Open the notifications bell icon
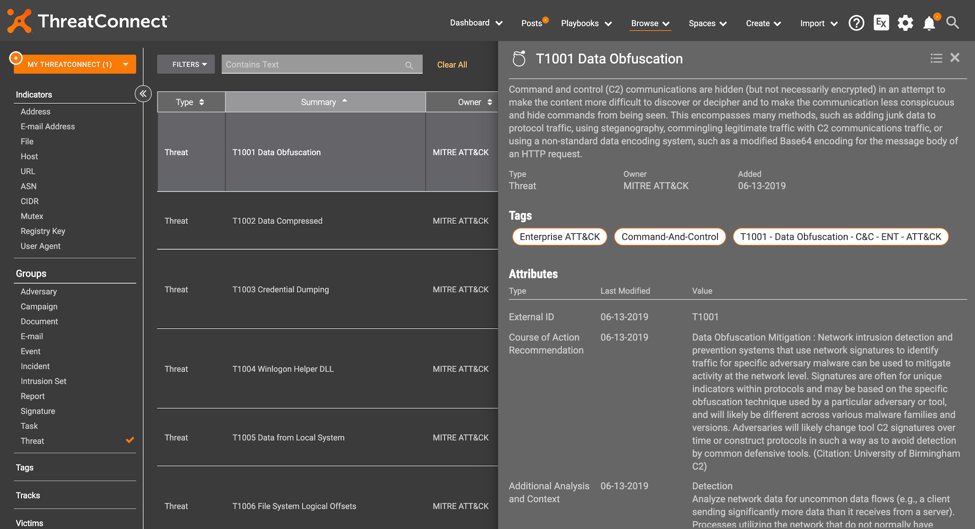This screenshot has width=975, height=529. click(x=929, y=23)
